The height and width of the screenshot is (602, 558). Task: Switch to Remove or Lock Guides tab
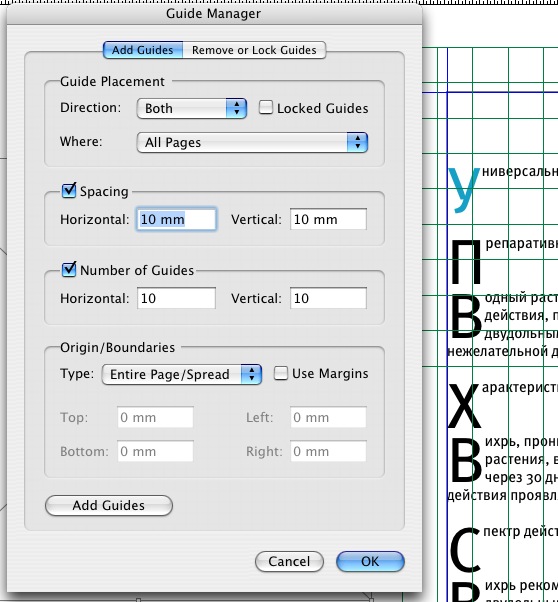click(x=254, y=50)
